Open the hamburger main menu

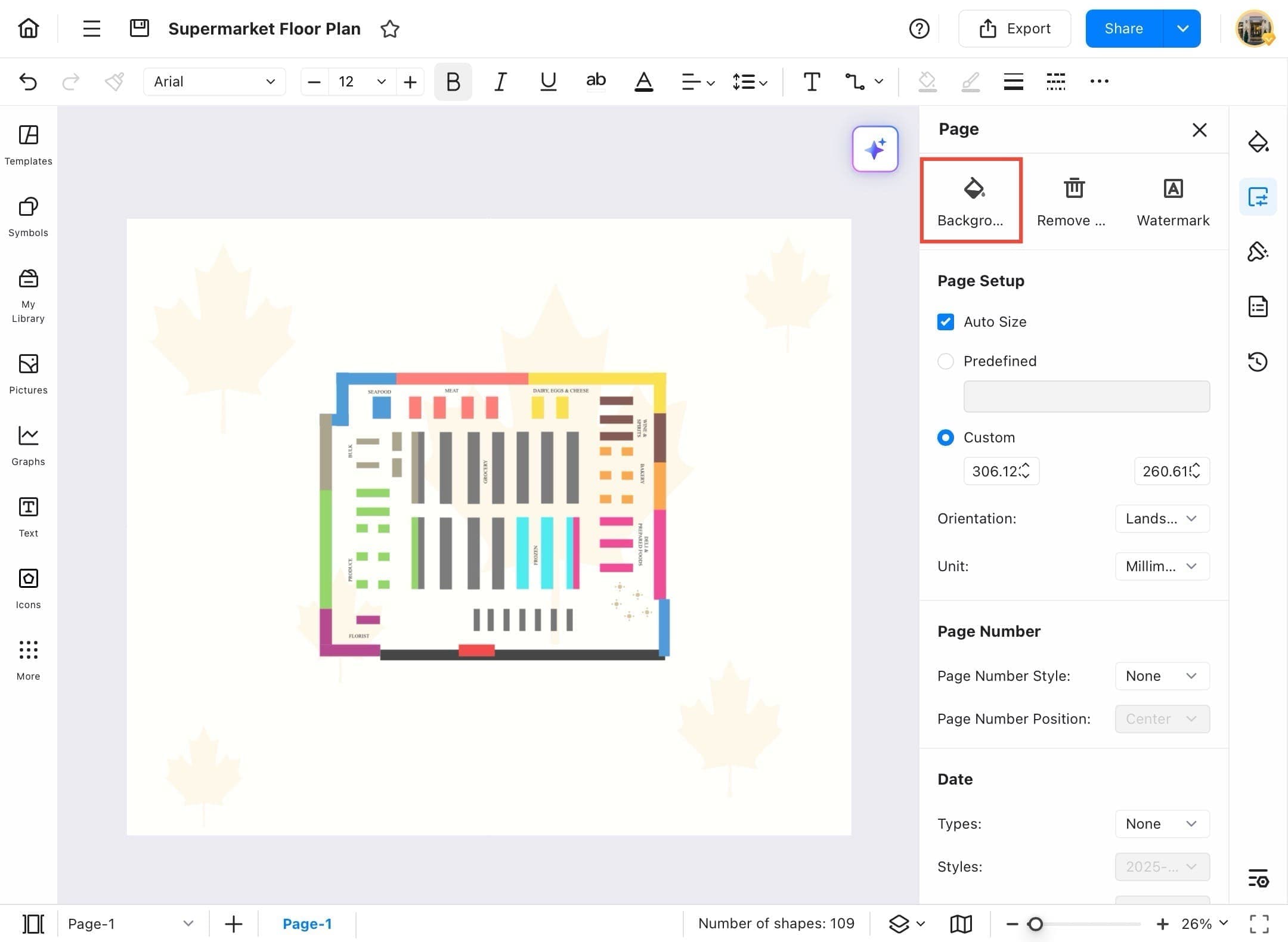91,29
